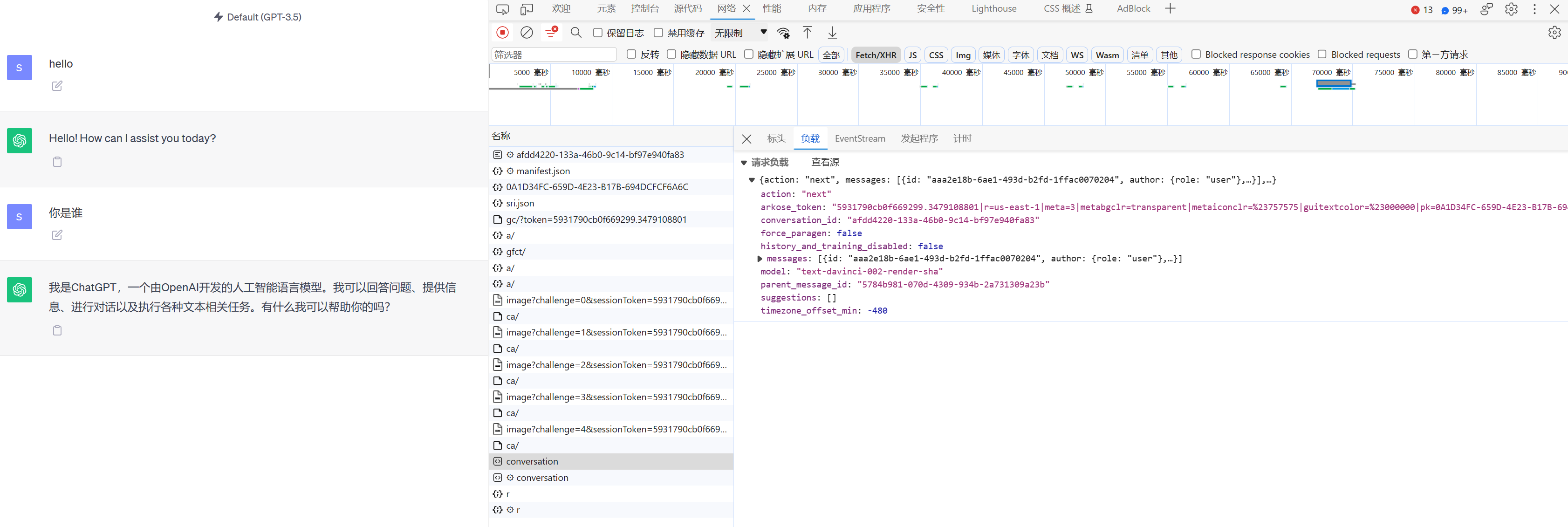
Task: Click the selected range near 70000 毫秒
Action: (x=1334, y=83)
